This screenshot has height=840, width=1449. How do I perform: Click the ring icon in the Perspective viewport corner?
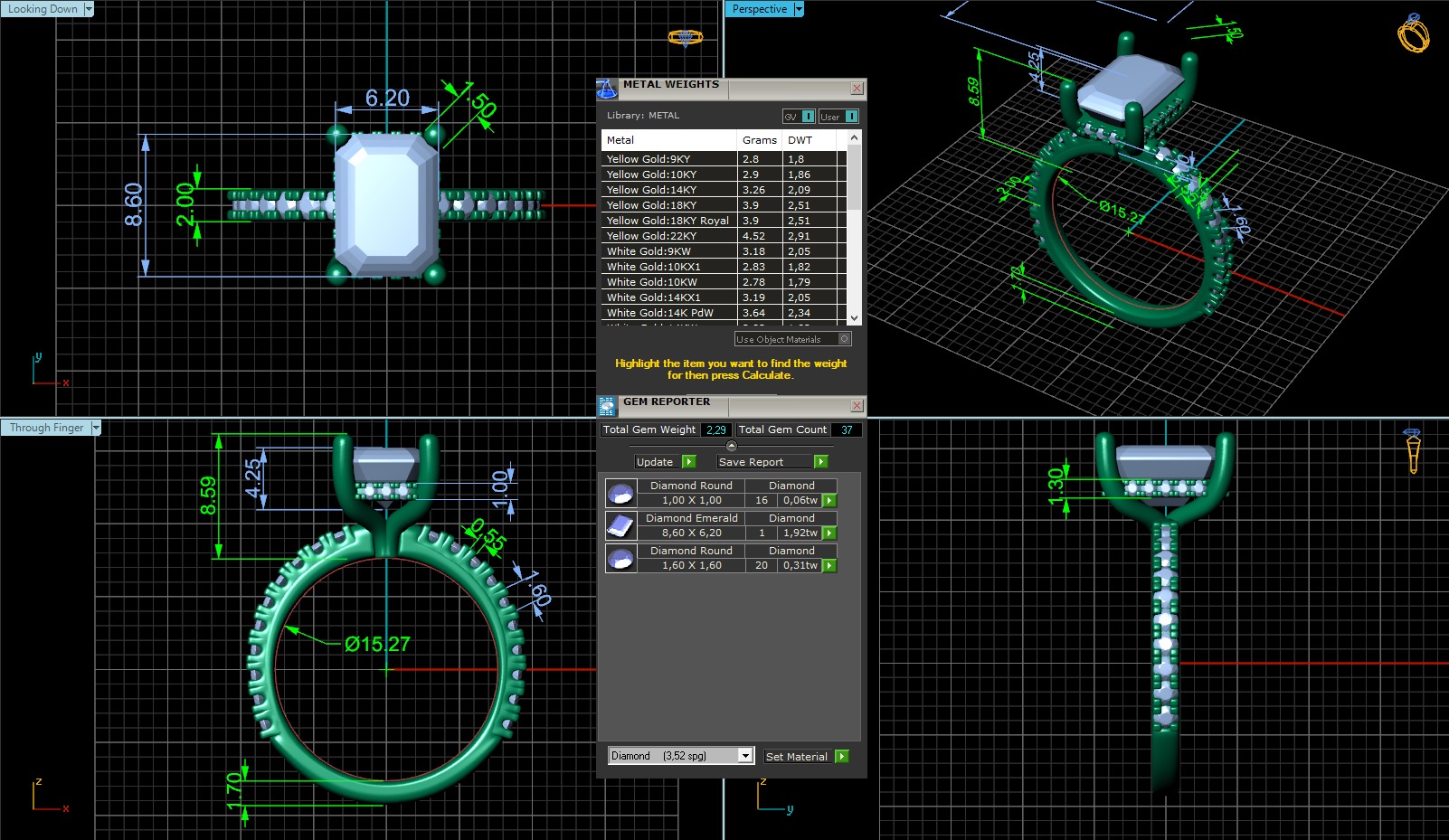[x=1413, y=33]
